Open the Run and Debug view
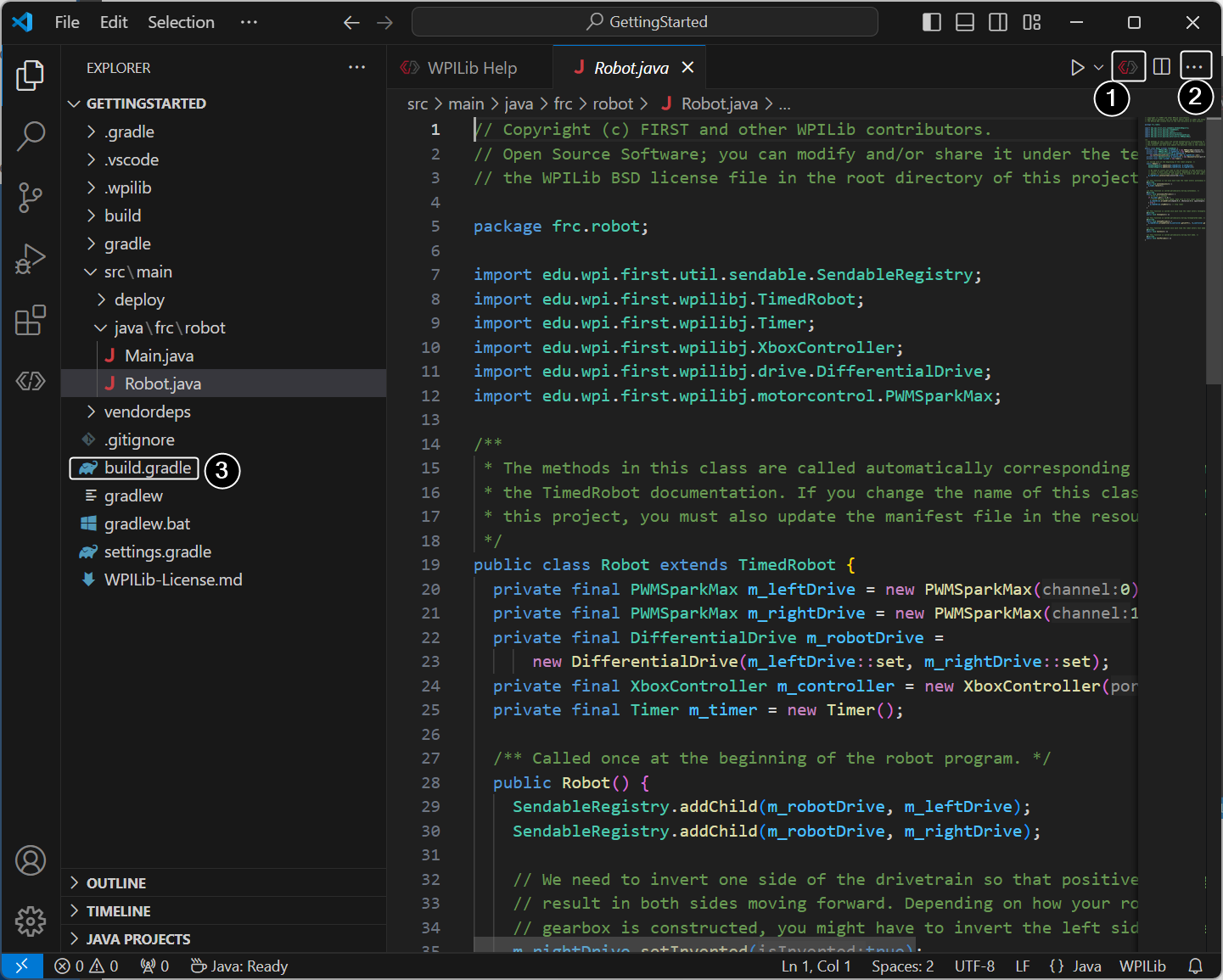The width and height of the screenshot is (1223, 980). click(x=31, y=259)
